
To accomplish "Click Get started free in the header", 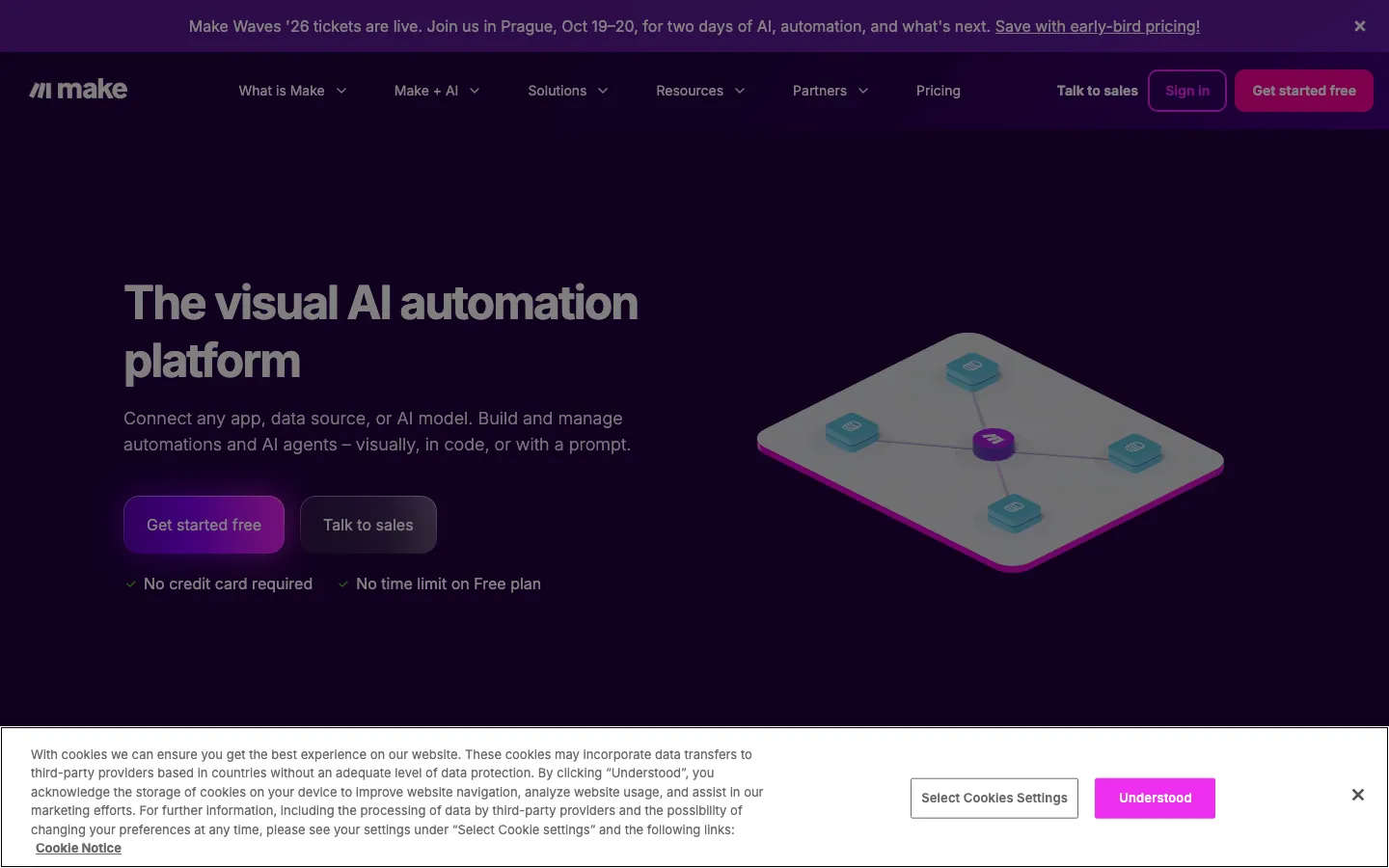I will click(x=1304, y=91).
